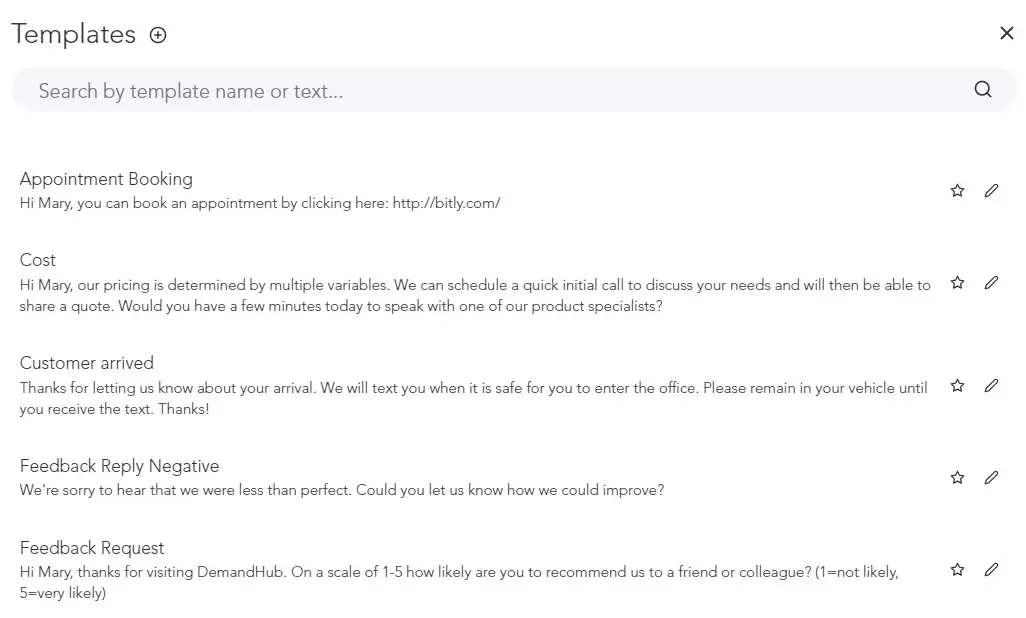Favorite the Feedback Reply Negative template
Image resolution: width=1026 pixels, height=618 pixels.
(957, 477)
